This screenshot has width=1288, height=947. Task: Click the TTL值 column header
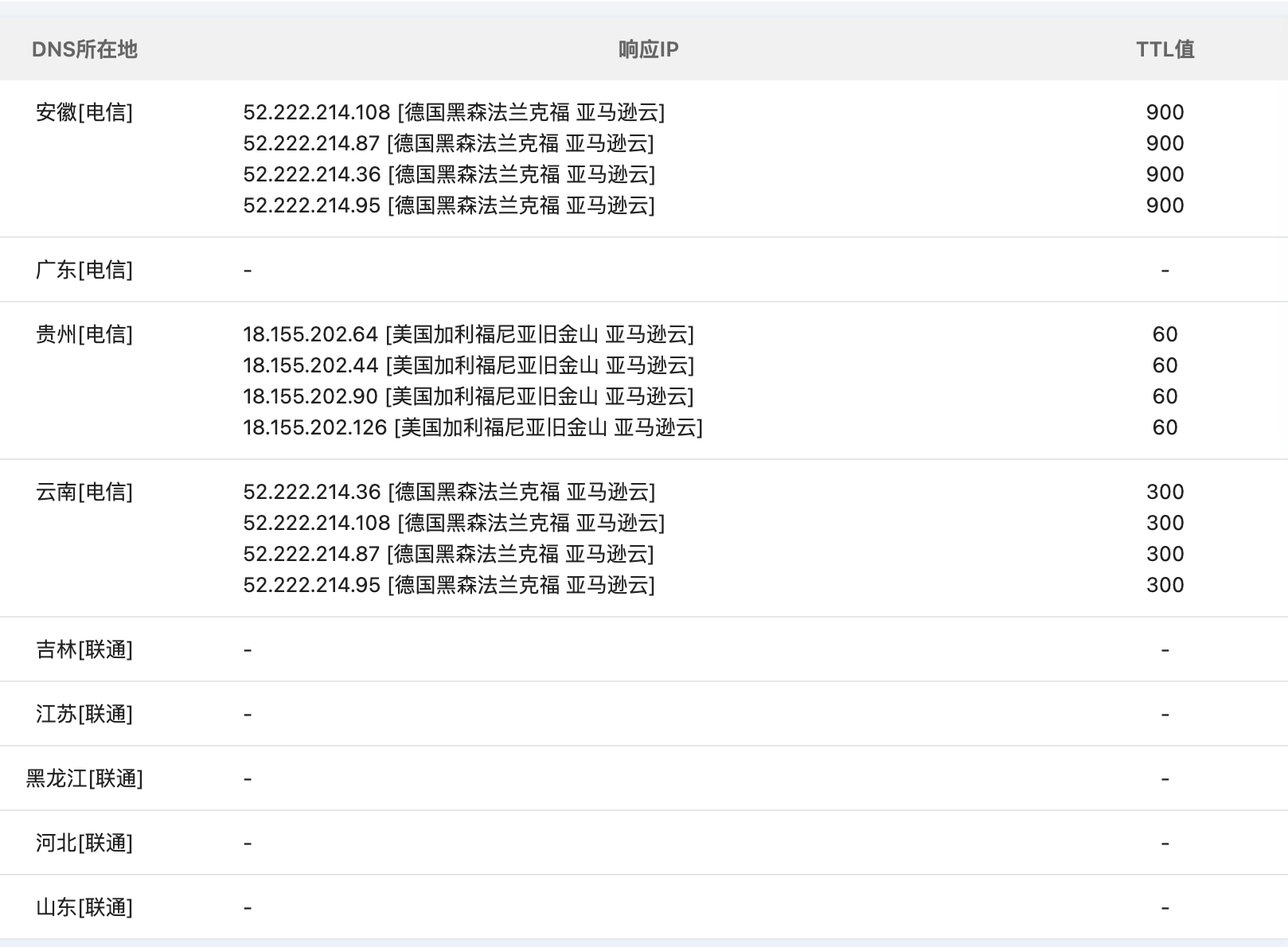(x=1165, y=49)
